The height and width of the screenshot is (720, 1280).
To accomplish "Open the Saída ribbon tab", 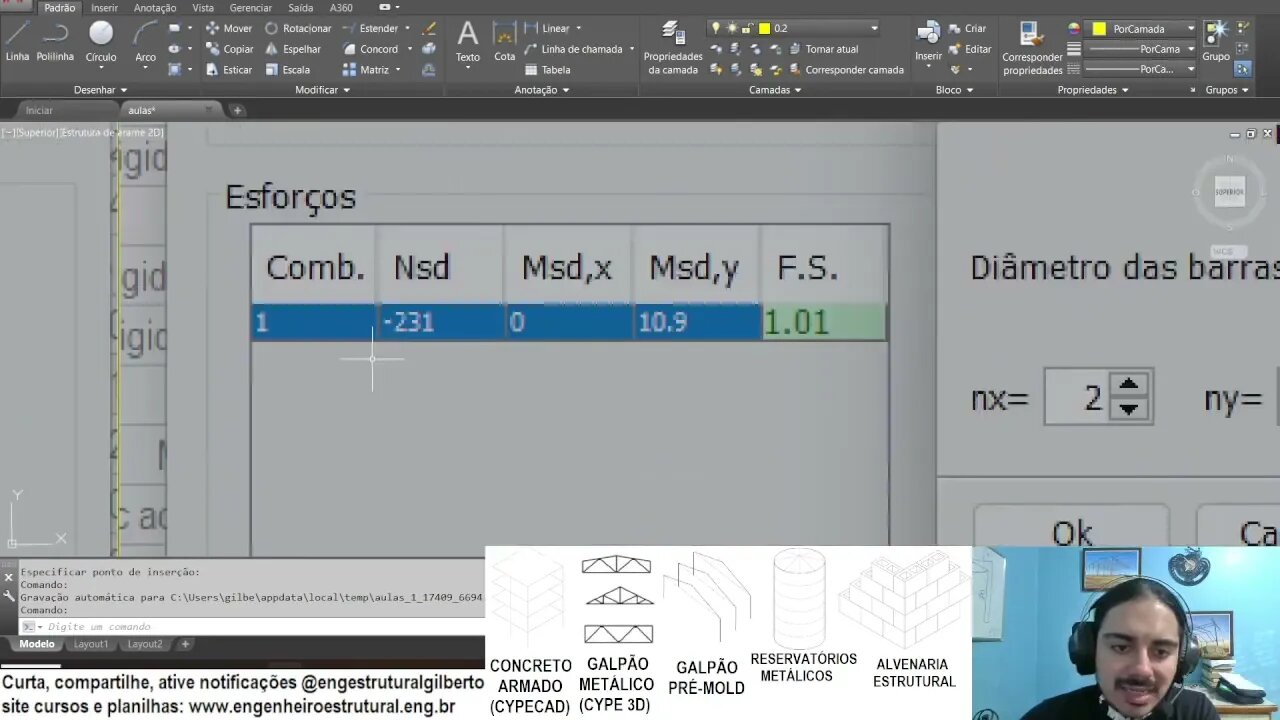I will click(x=300, y=8).
